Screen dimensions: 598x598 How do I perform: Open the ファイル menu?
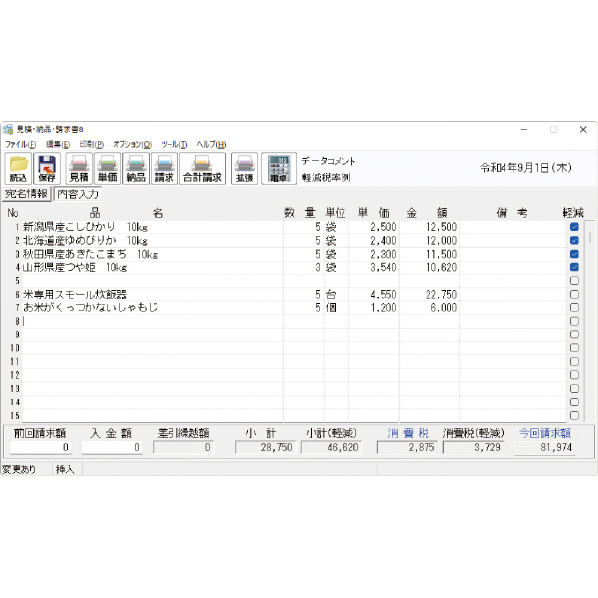pyautogui.click(x=20, y=144)
